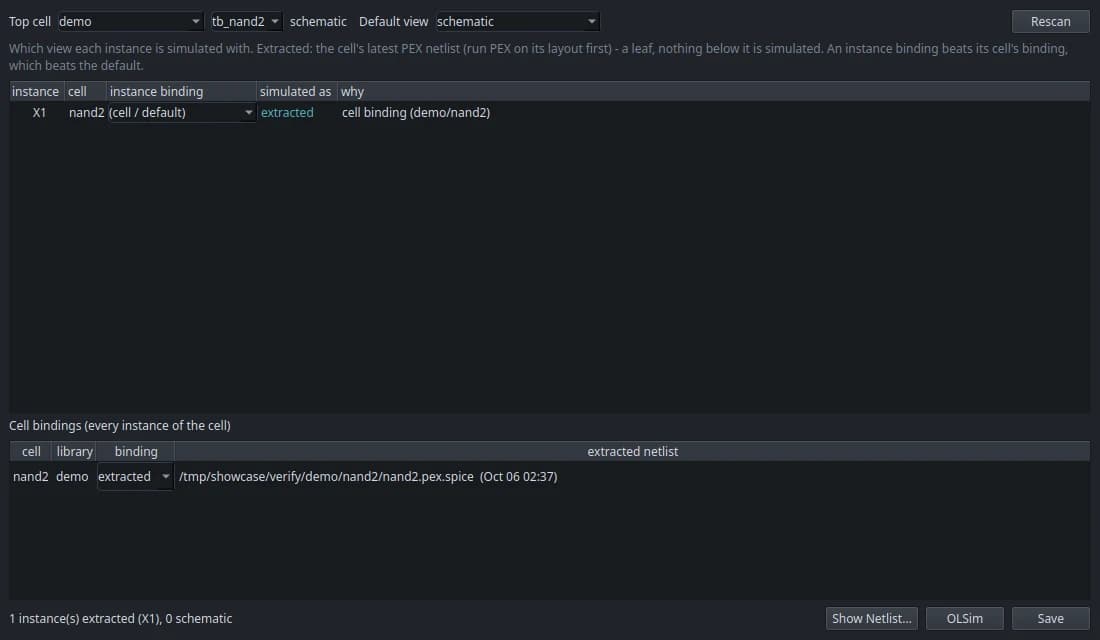Select status text '1 instance(s) extracted (X1), 0 schematic'
Viewport: 1100px width, 640px height.
[121, 618]
